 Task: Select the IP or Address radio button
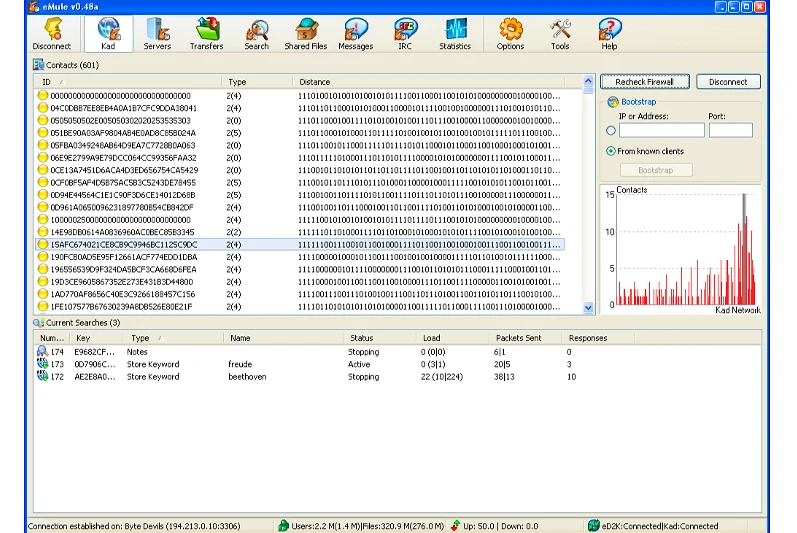point(611,130)
